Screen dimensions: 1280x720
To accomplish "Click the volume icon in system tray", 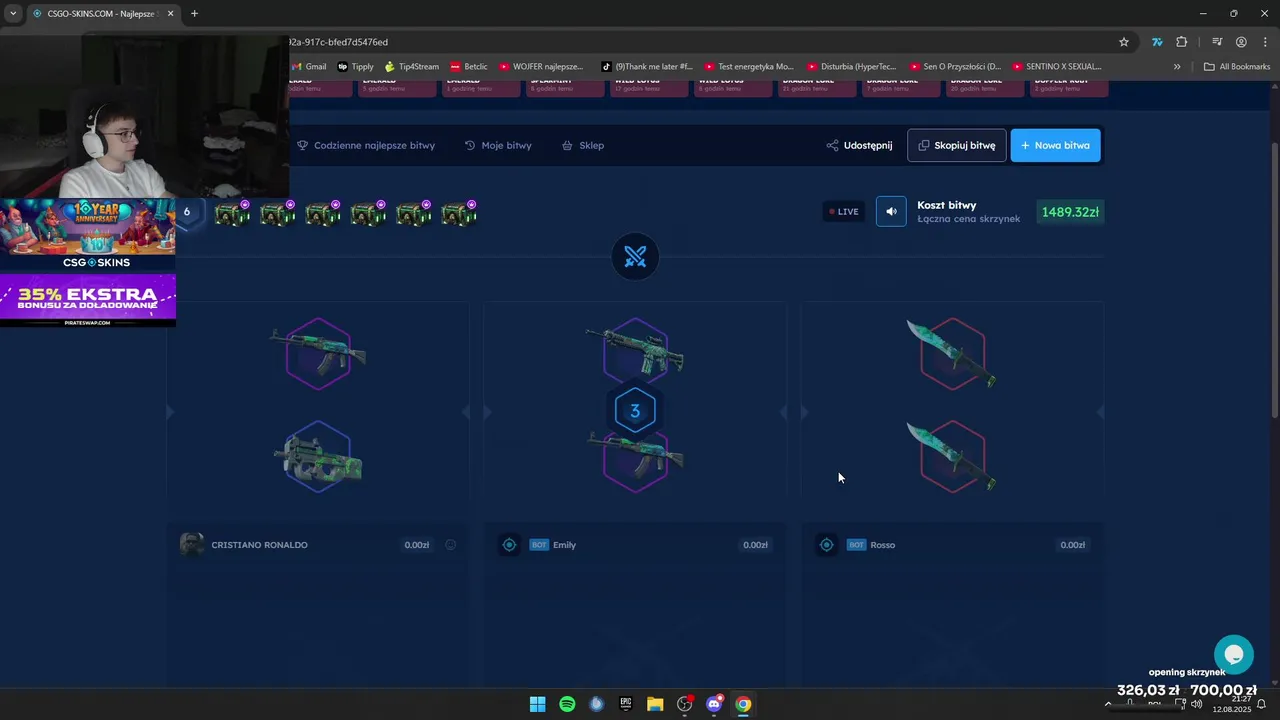I will pos(1196,704).
